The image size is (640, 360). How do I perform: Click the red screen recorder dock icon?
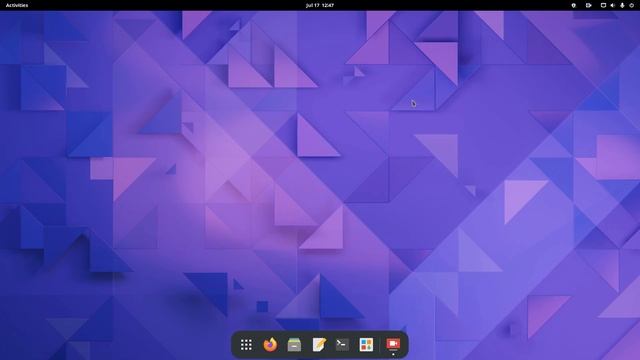tap(393, 344)
